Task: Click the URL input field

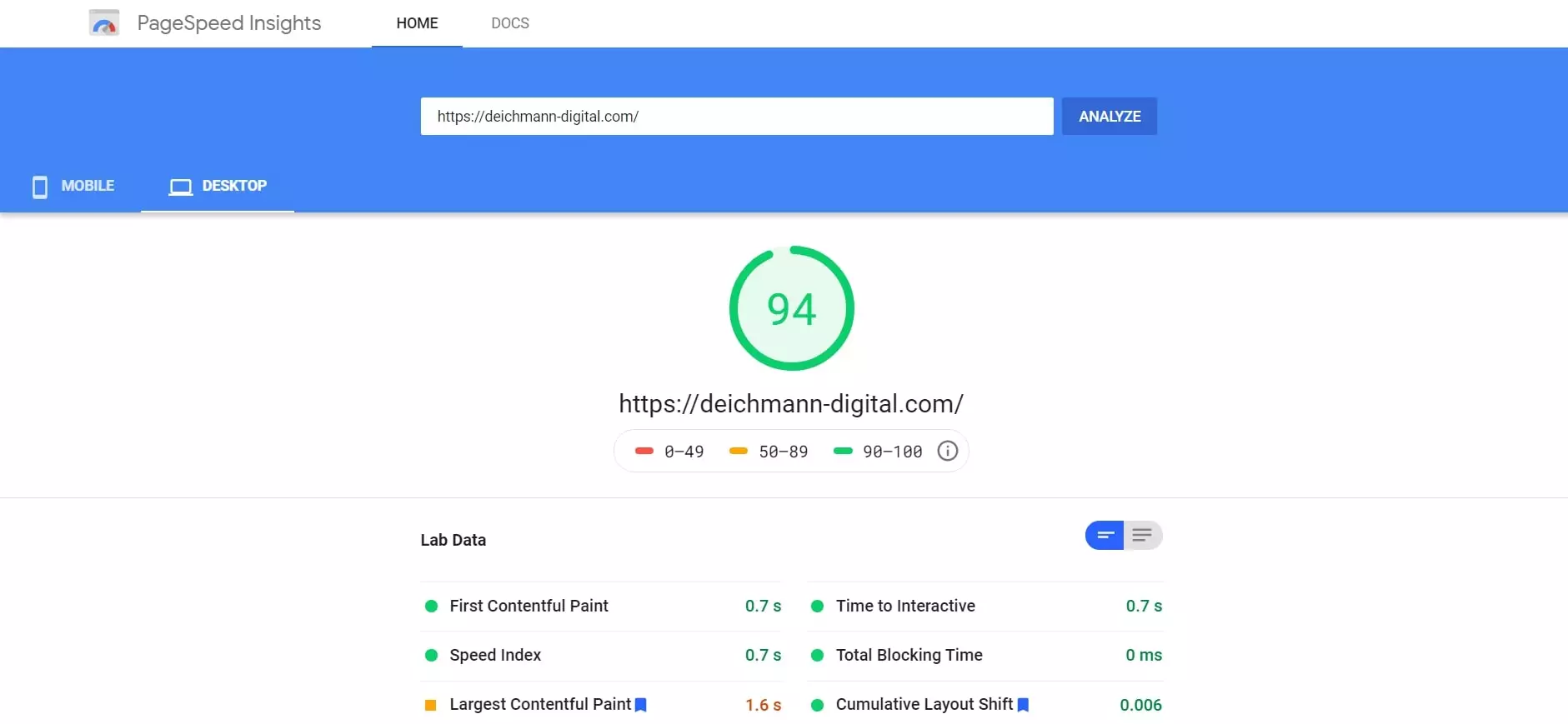Action: [736, 117]
